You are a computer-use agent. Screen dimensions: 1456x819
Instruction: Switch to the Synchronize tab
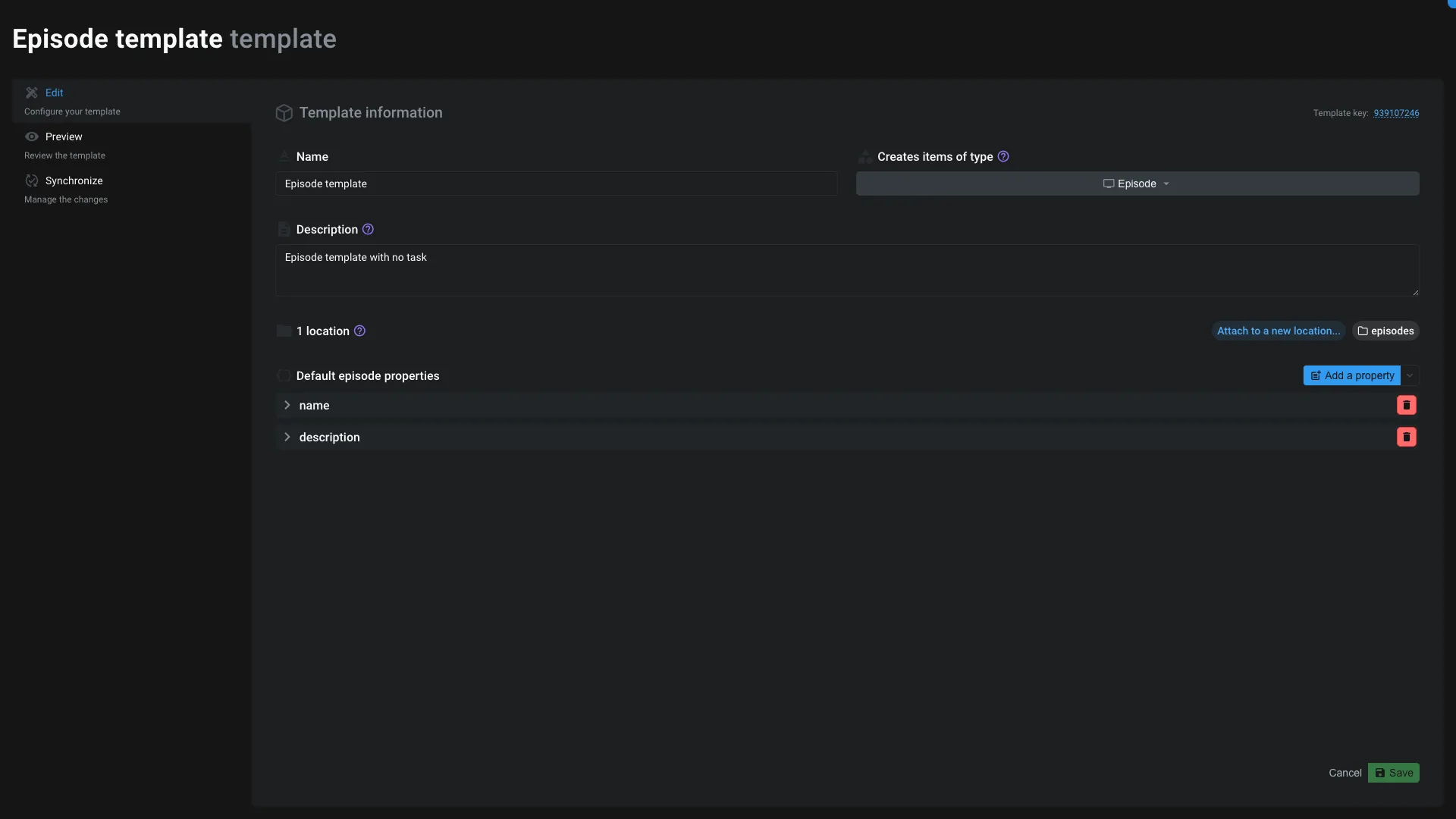click(x=74, y=180)
